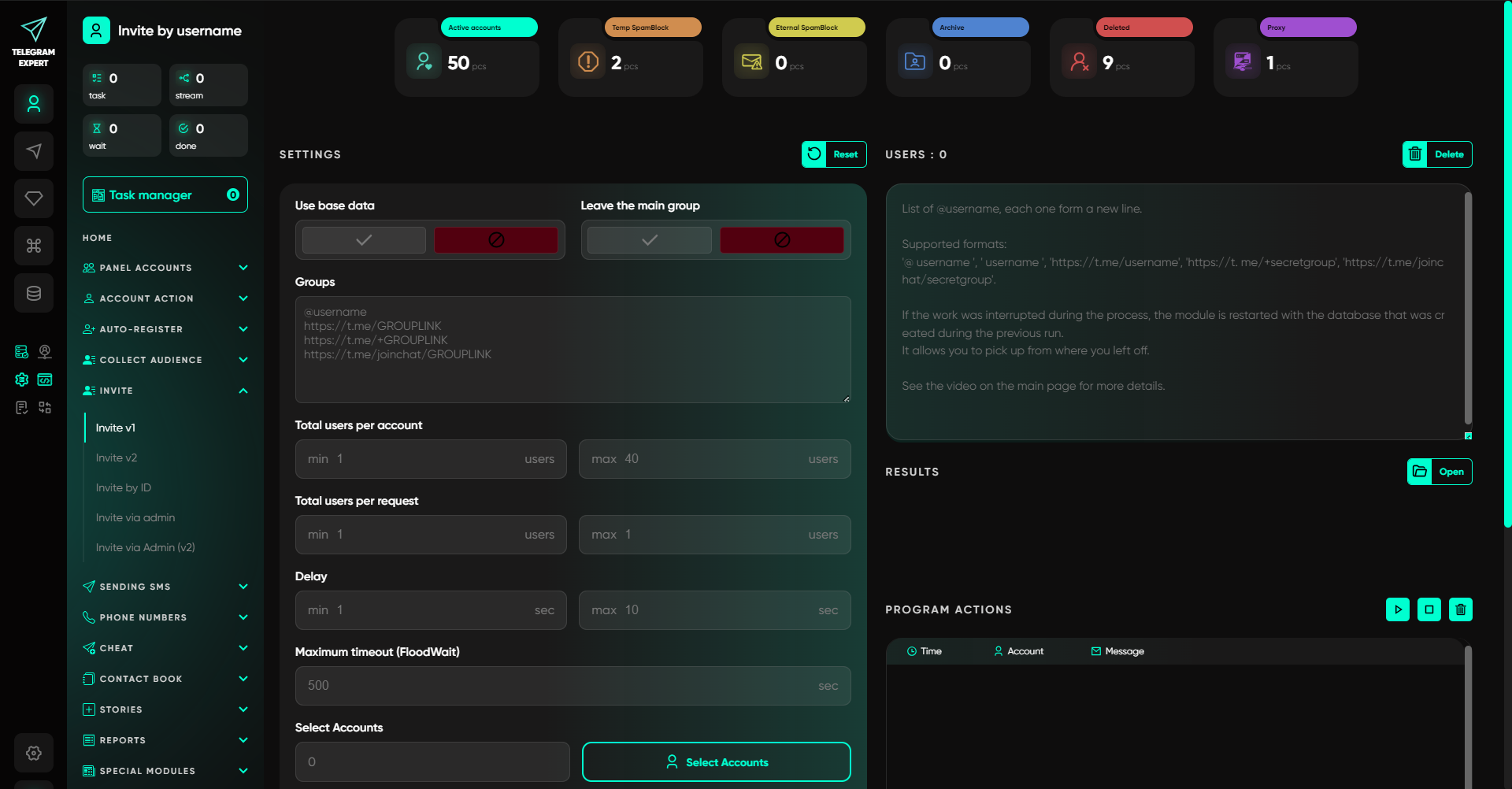1512x789 pixels.
Task: Click the Temp SpamBlock warning icon
Action: (x=588, y=61)
